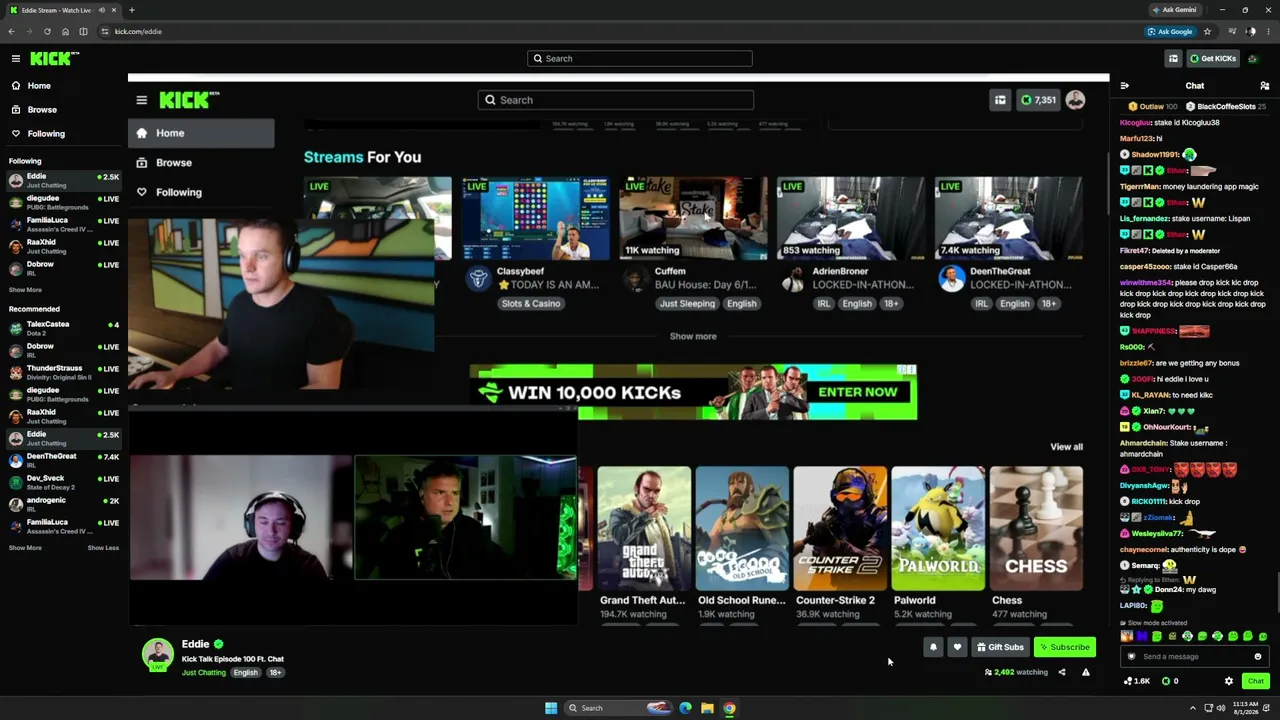
Task: Open the Windows Start menu
Action: click(x=551, y=708)
